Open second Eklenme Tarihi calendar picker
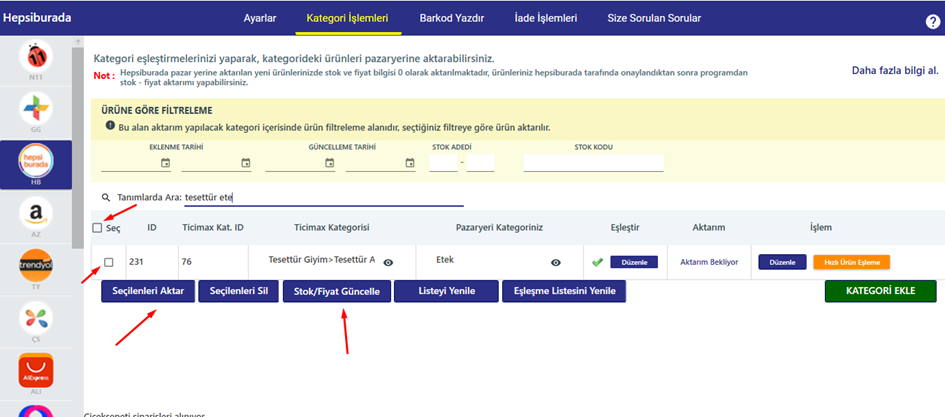 click(245, 163)
